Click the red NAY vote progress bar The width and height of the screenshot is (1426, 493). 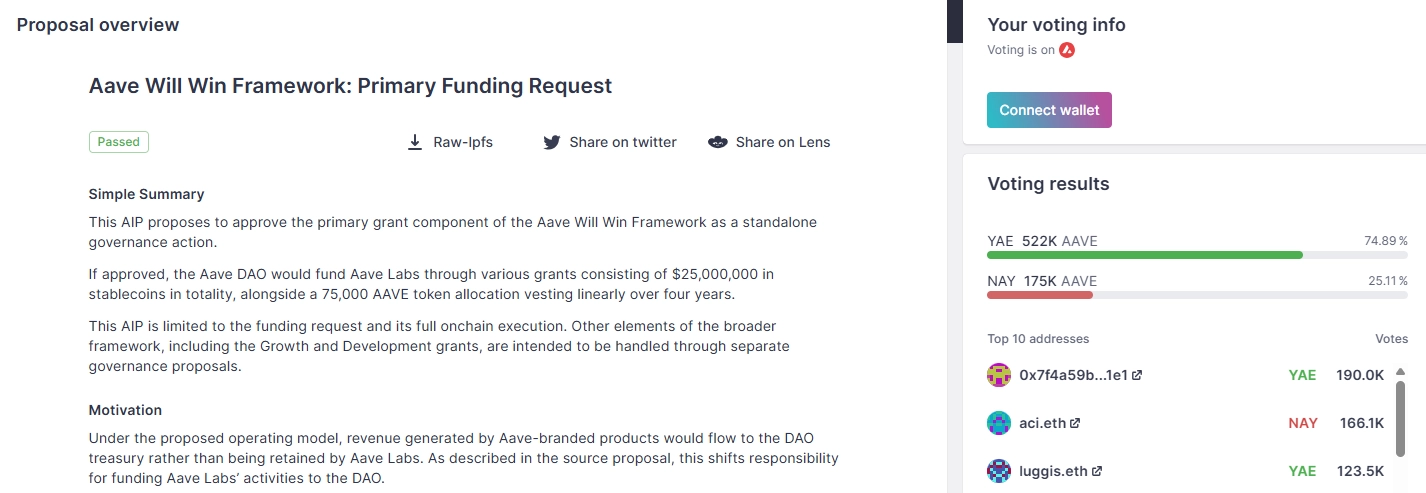click(x=1040, y=295)
